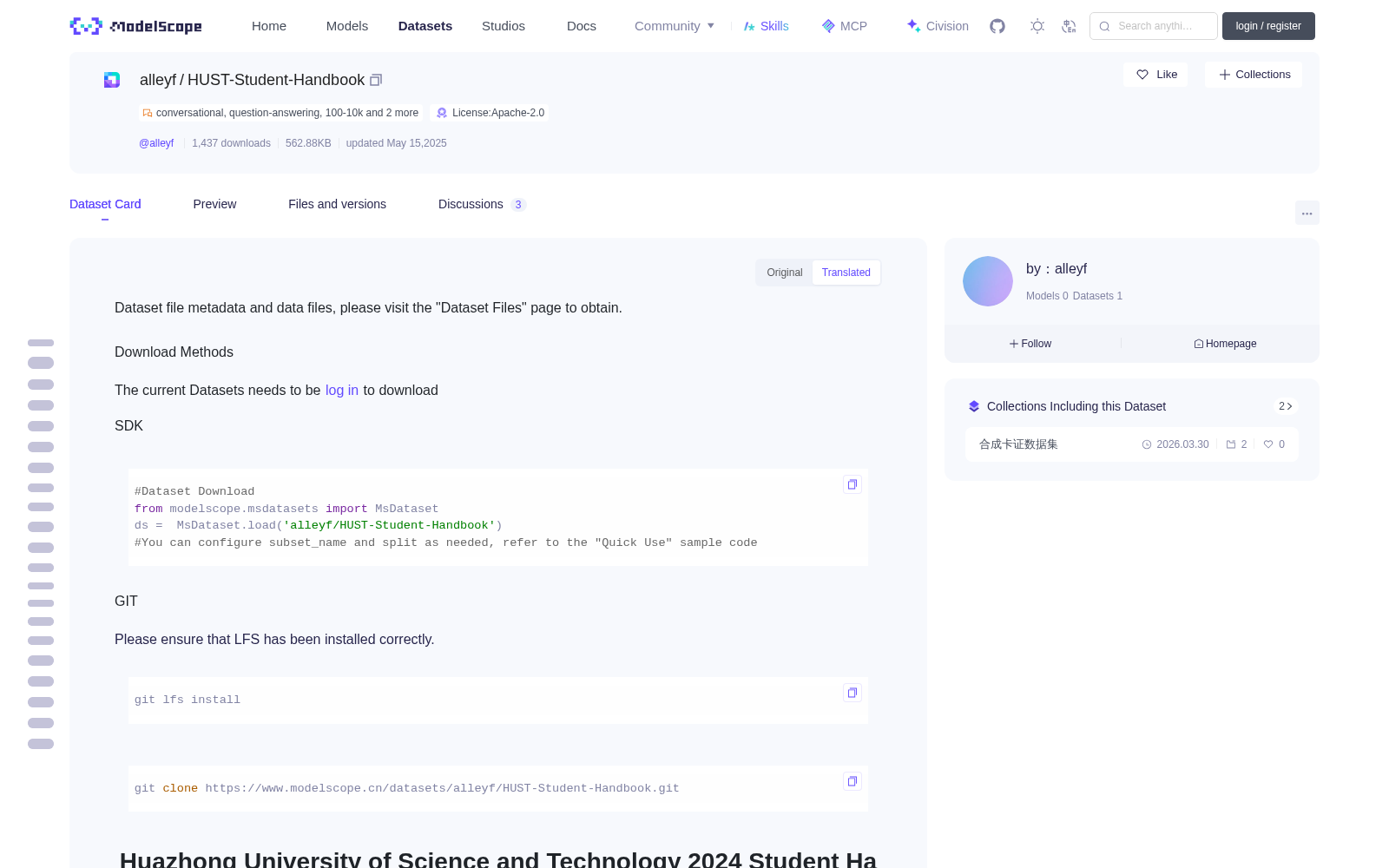Click the 1,437 downloads text

pos(231,143)
